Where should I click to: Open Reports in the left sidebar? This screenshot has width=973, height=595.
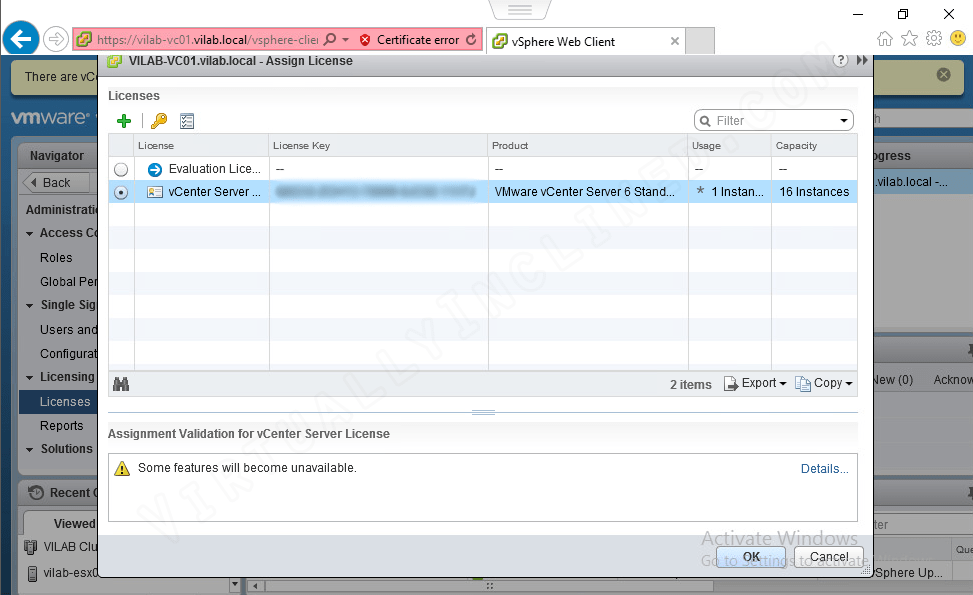(x=62, y=425)
